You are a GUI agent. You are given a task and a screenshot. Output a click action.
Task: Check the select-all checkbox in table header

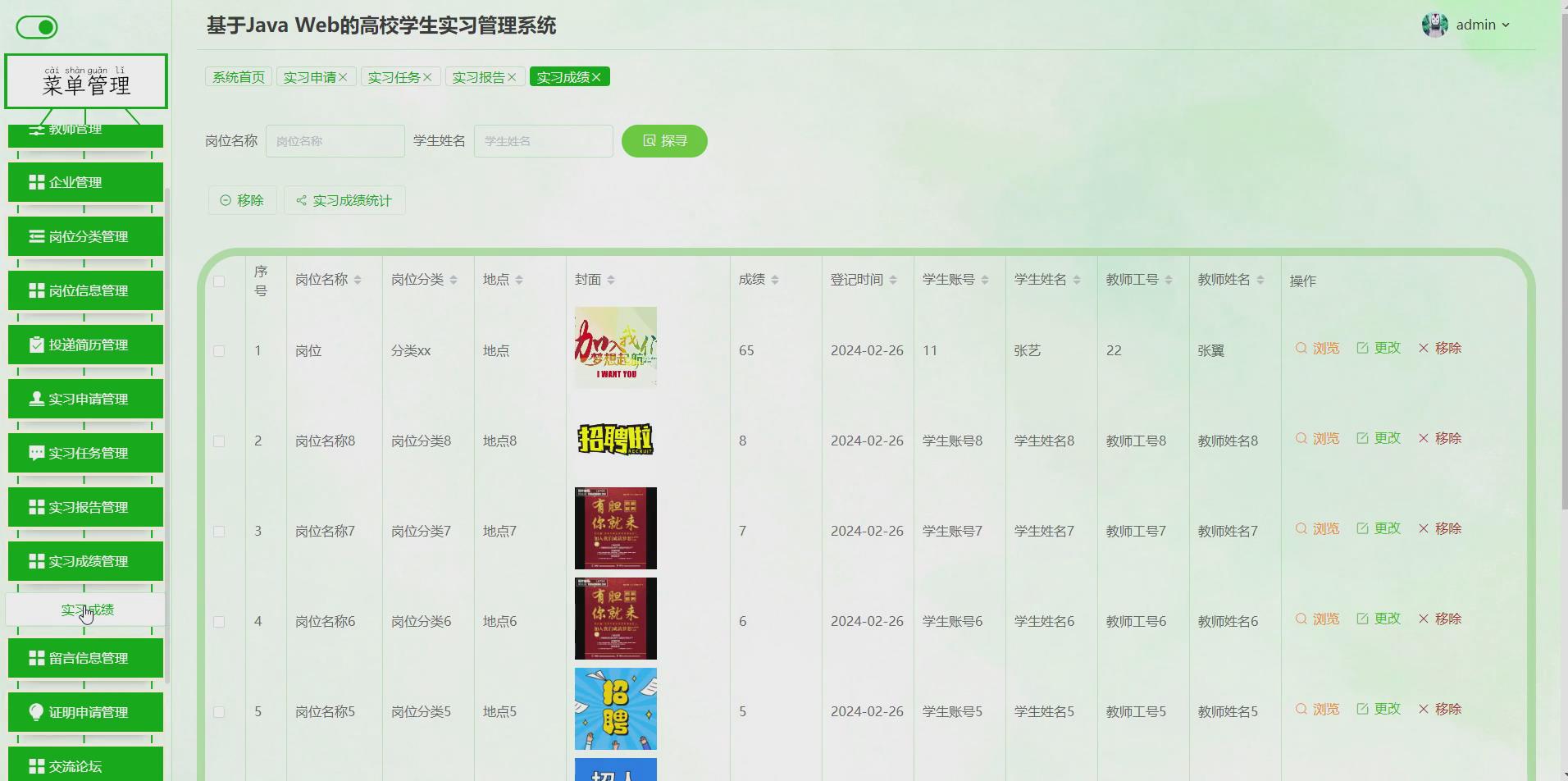click(x=219, y=281)
